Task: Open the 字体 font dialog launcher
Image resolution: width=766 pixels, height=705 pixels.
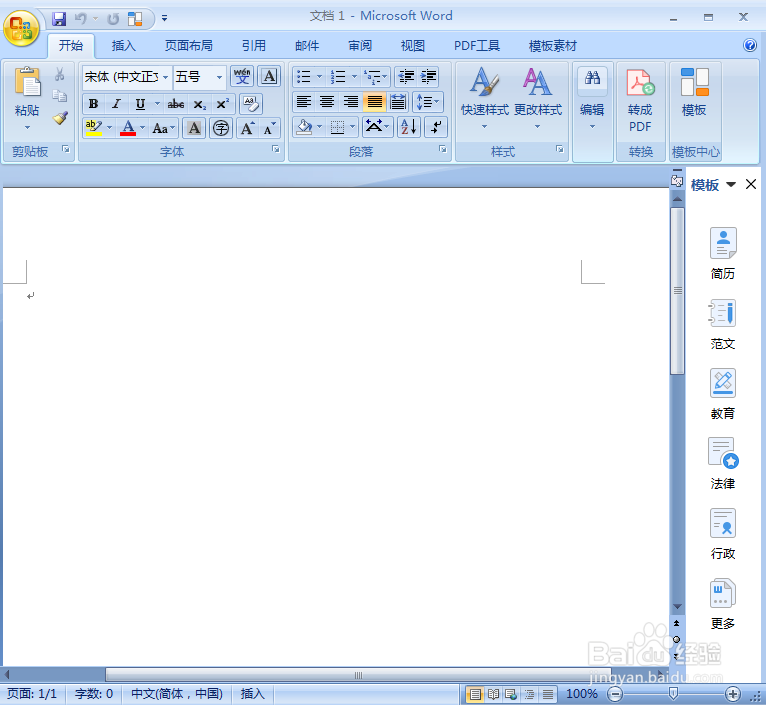Action: click(x=276, y=150)
